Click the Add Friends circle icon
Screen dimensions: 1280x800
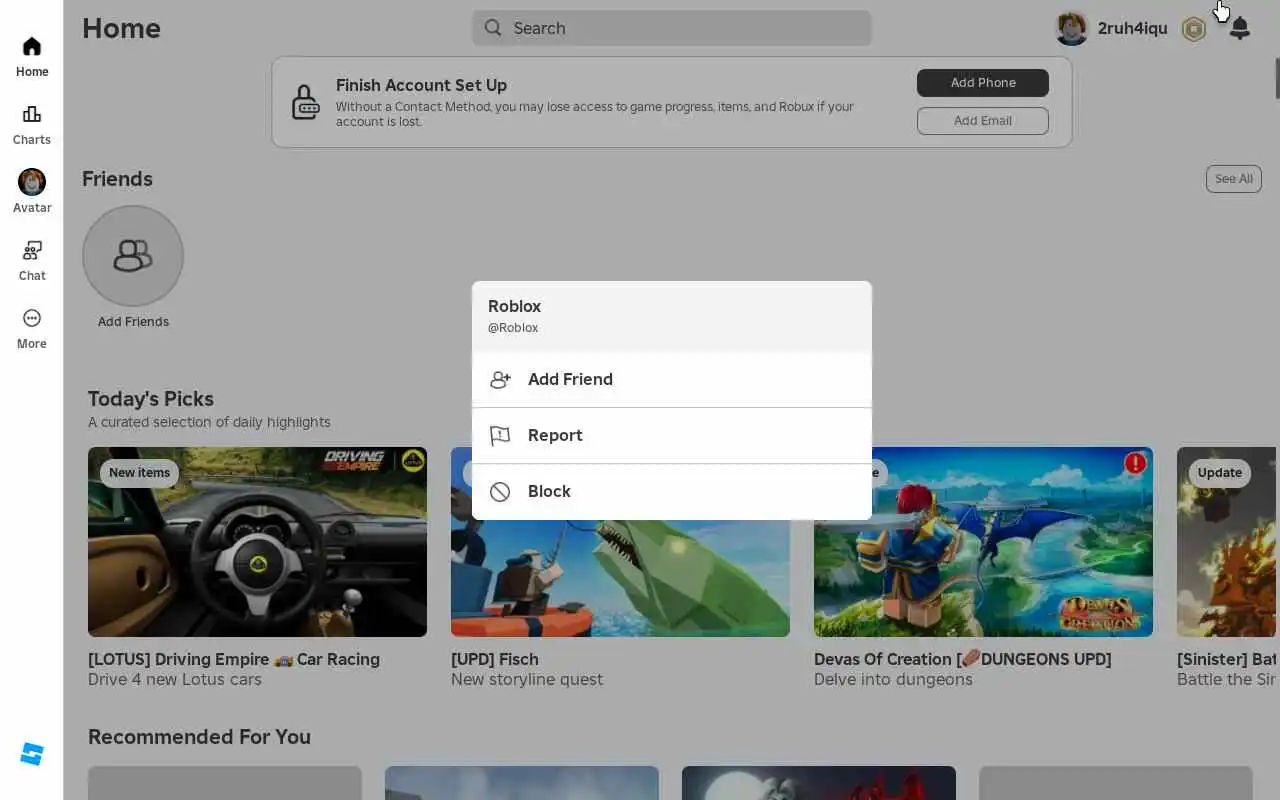[133, 256]
